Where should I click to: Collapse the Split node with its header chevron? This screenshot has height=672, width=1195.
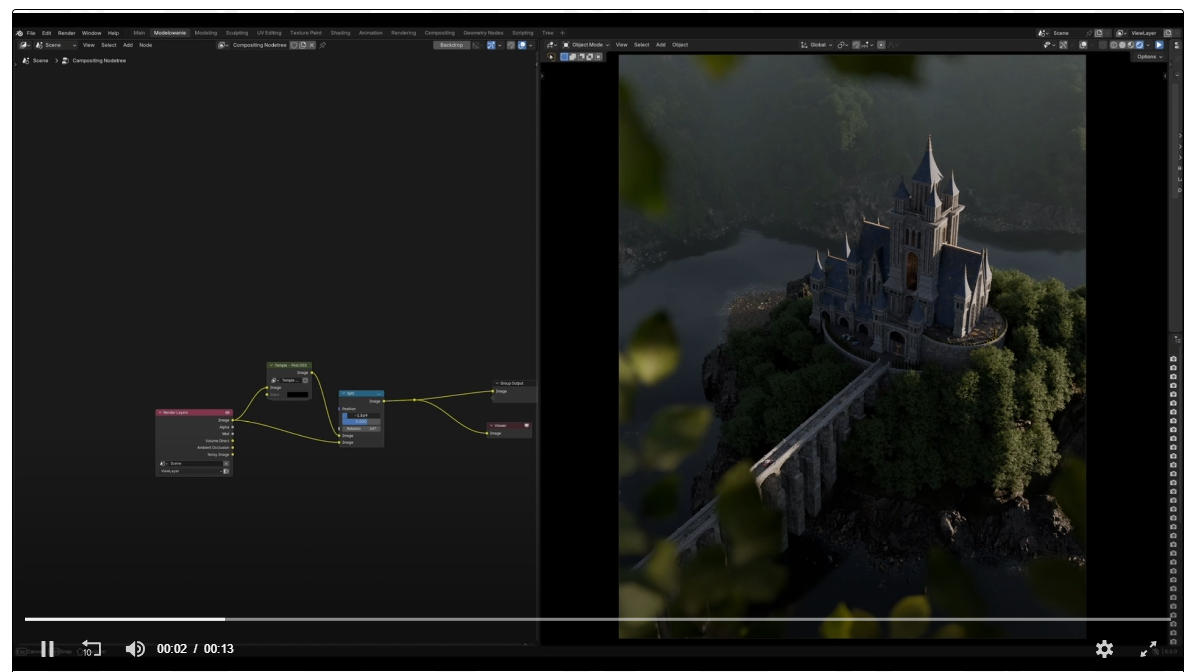pos(344,393)
